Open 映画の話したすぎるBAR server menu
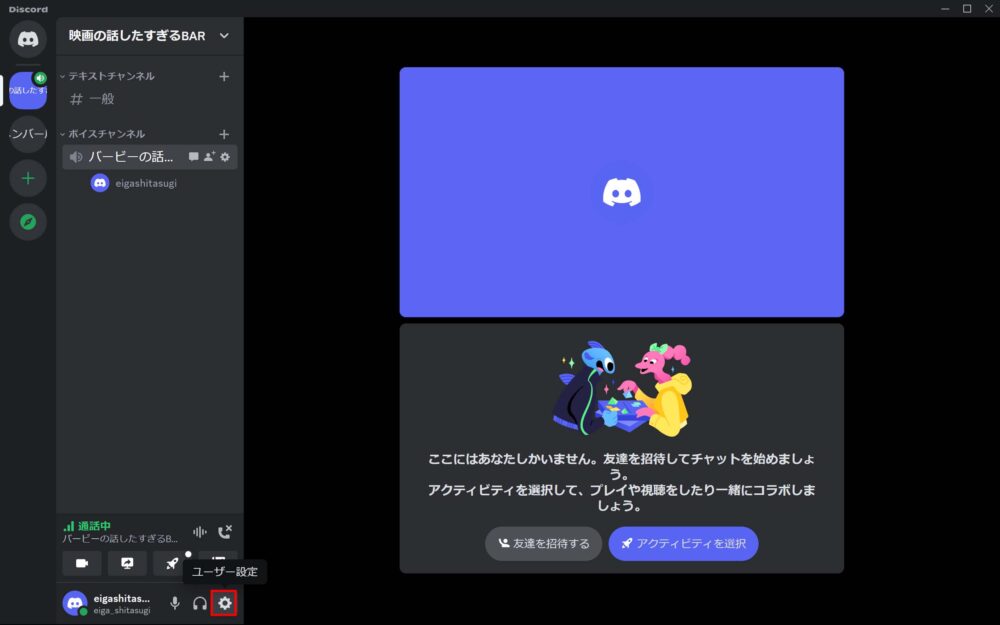1000x625 pixels. pyautogui.click(x=149, y=36)
